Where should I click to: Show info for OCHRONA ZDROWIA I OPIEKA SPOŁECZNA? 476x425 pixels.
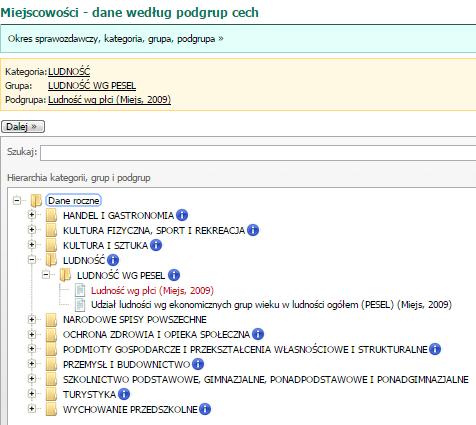point(258,334)
